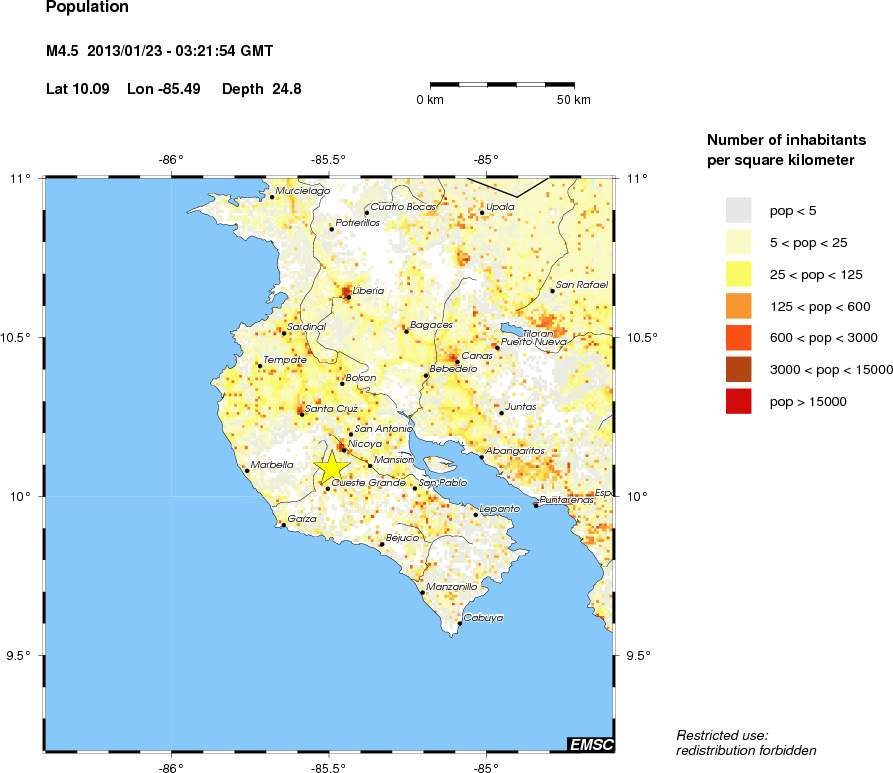
Task: Click the left '10.5°' latitude tick label
Action: click(16, 337)
